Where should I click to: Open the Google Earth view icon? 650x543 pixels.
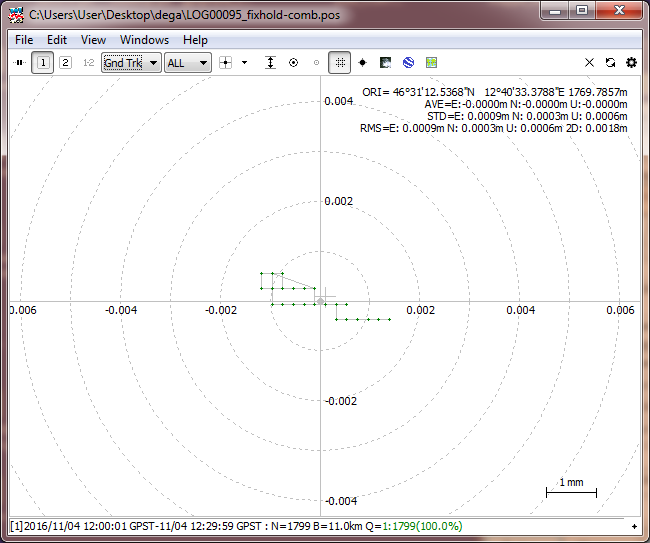pos(408,63)
